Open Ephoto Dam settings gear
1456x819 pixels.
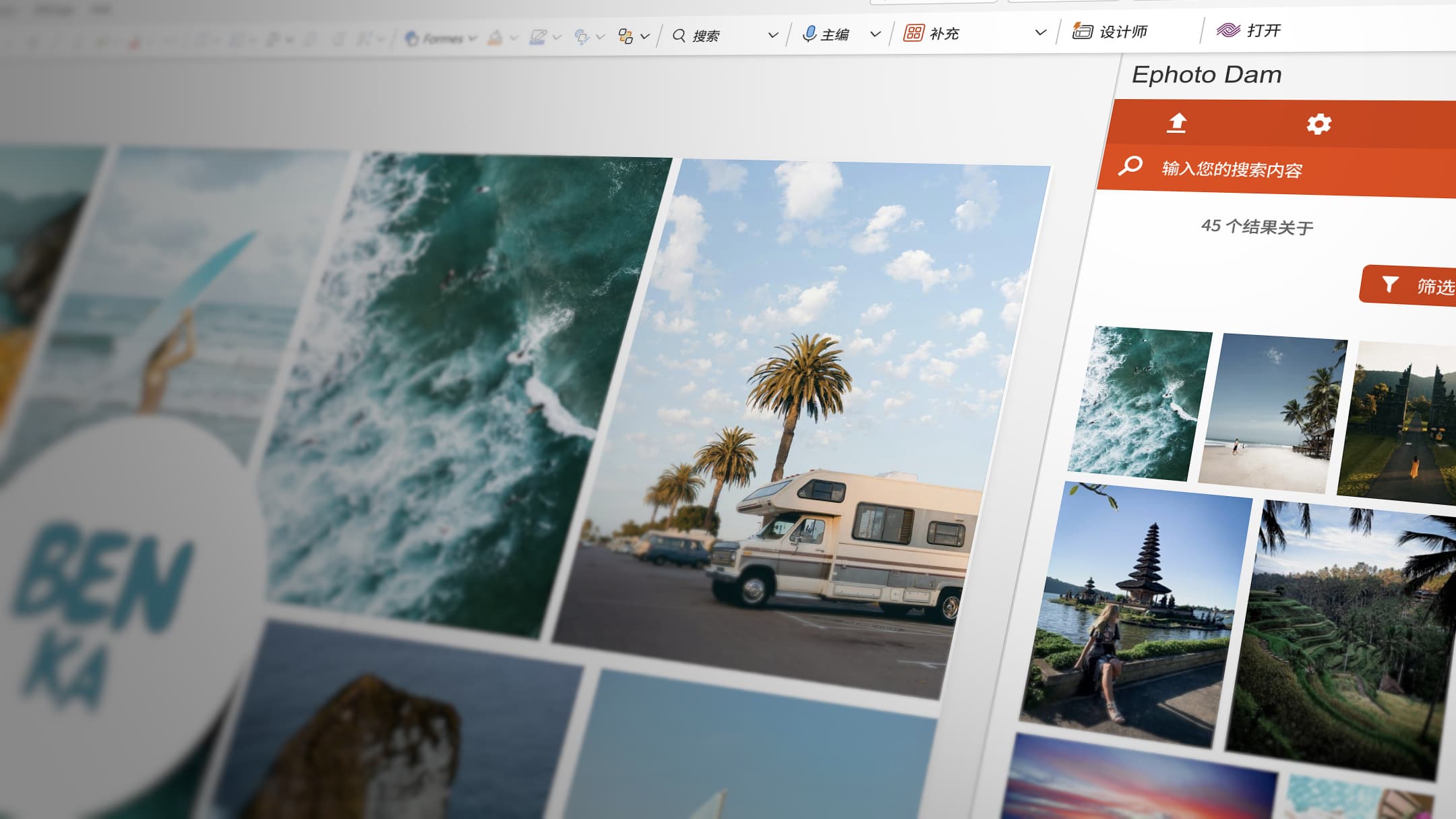[x=1318, y=123]
